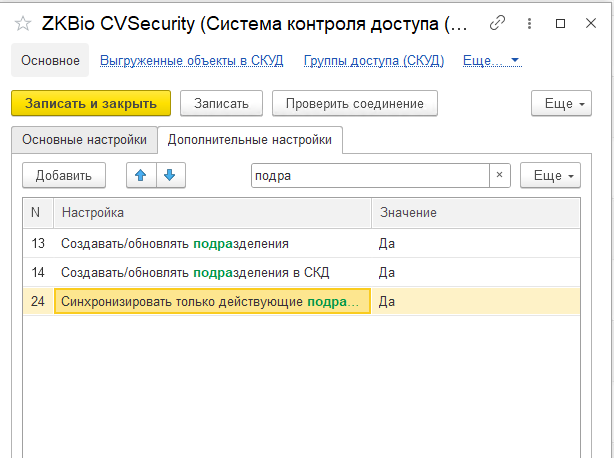
Task: Expand the navigation 'Еще...' dropdown
Action: pos(492,61)
